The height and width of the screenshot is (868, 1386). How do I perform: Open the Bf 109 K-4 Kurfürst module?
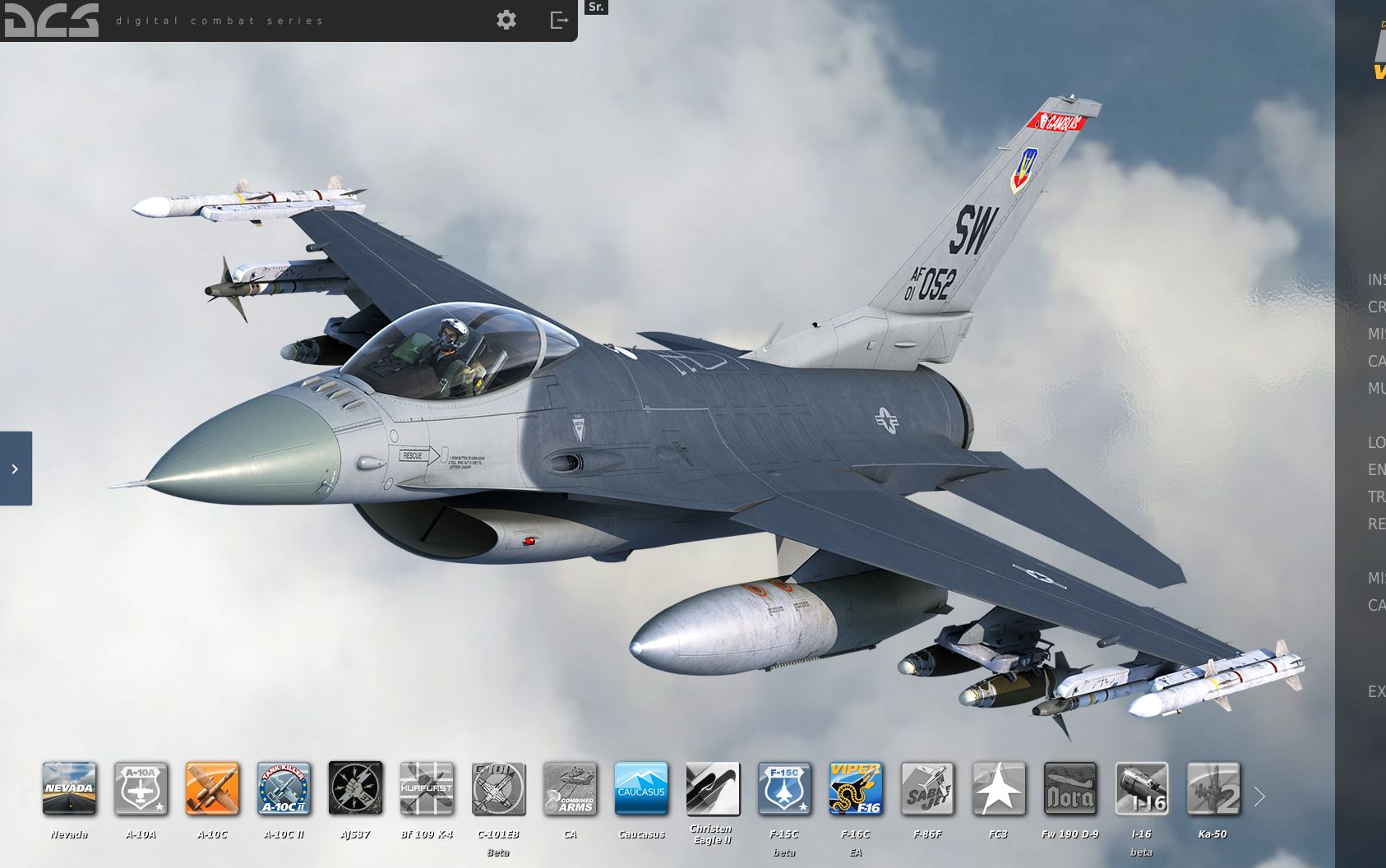(427, 788)
